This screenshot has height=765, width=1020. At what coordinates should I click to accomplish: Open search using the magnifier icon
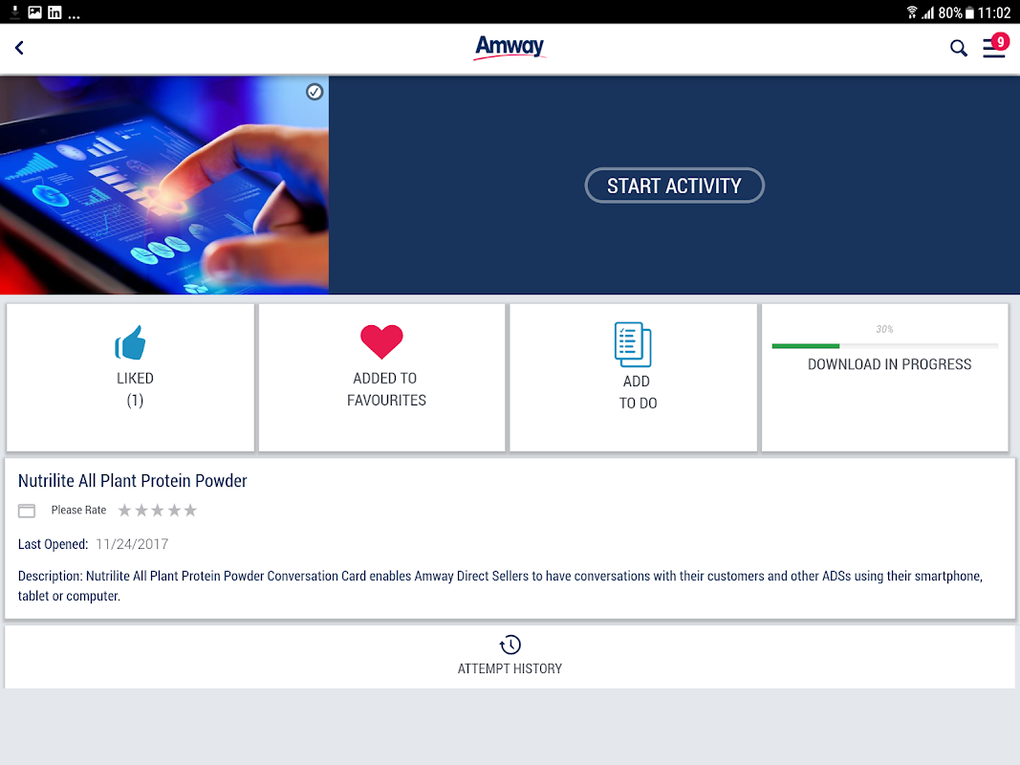coord(957,47)
